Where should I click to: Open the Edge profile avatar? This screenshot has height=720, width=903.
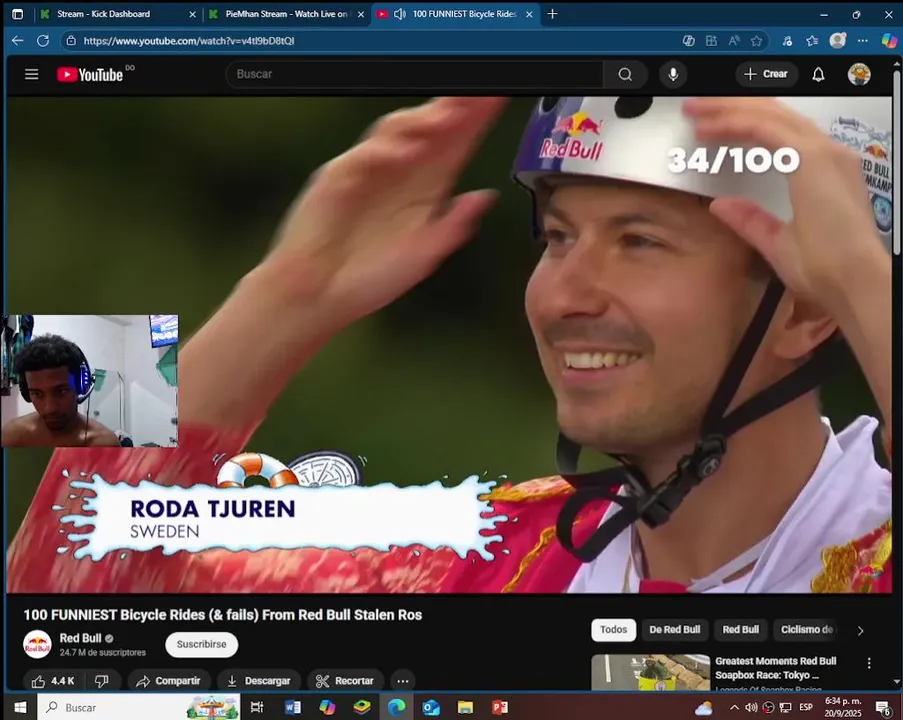coord(837,40)
